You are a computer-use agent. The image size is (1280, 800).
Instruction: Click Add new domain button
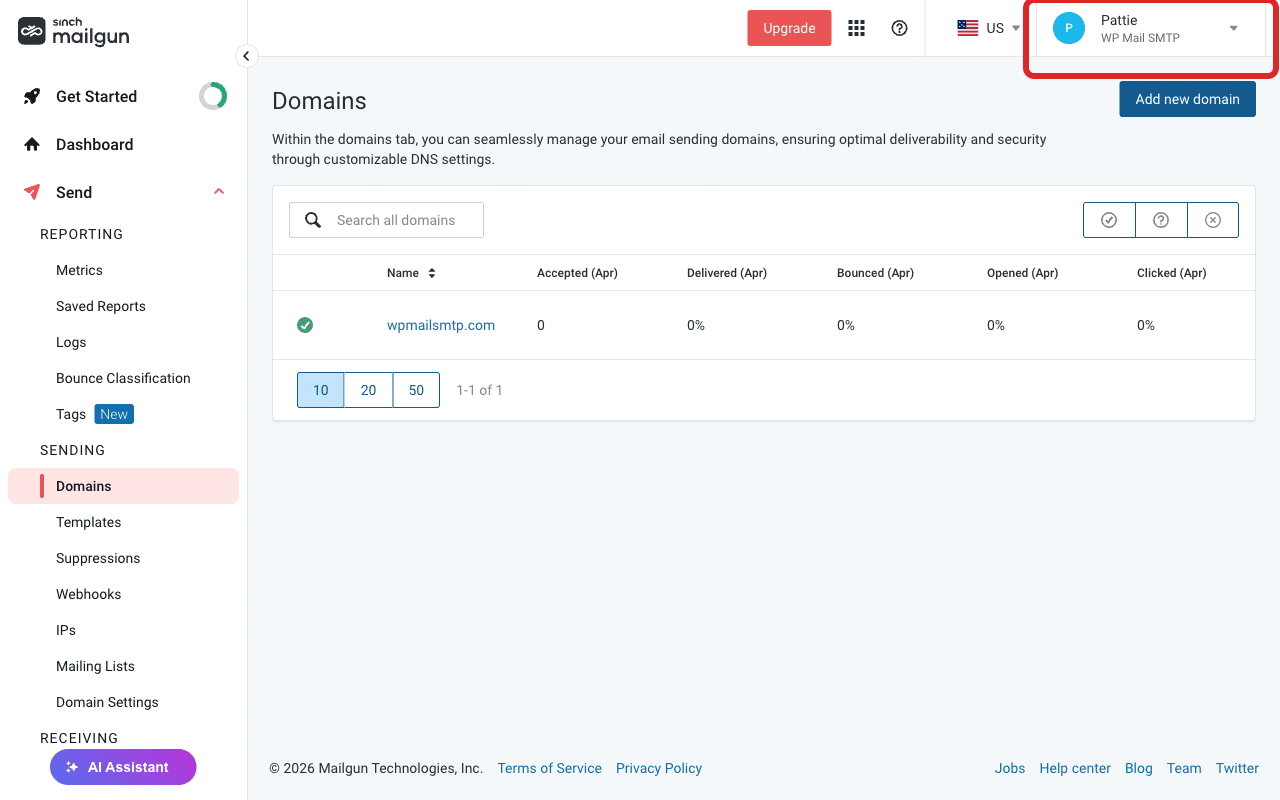point(1187,99)
